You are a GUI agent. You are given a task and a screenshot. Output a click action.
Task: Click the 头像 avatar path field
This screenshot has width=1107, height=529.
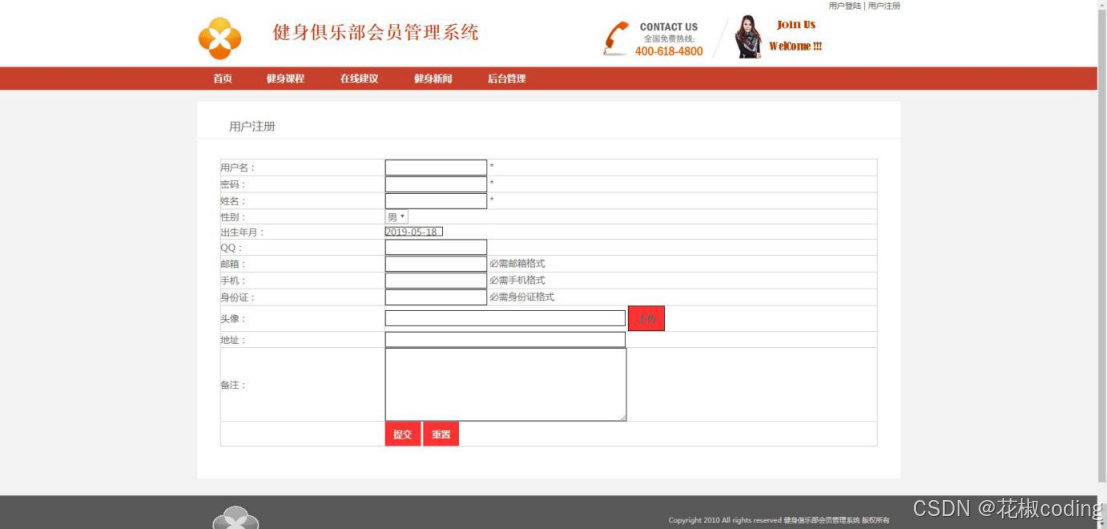coord(505,319)
